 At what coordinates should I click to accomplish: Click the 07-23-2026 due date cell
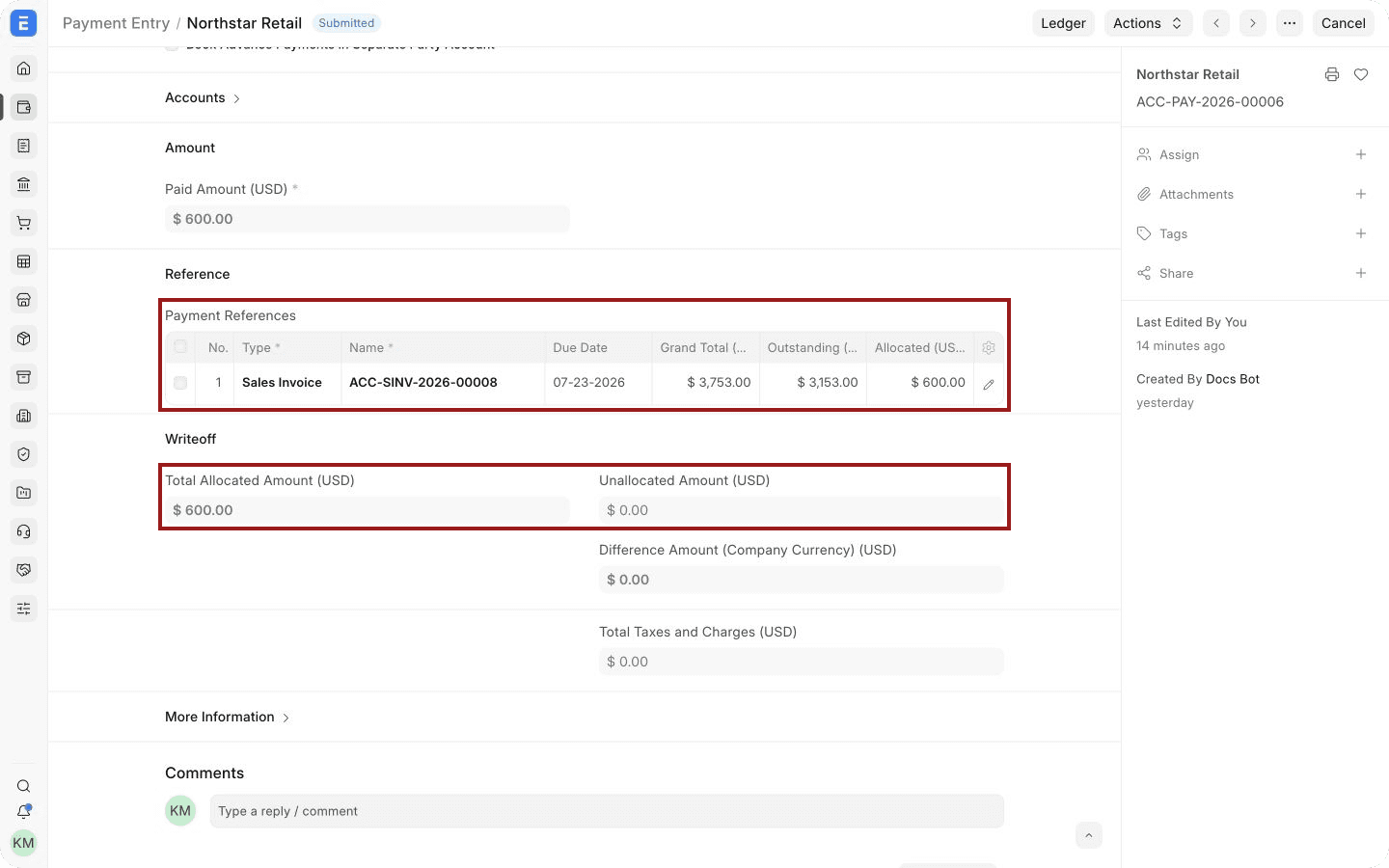(x=599, y=382)
